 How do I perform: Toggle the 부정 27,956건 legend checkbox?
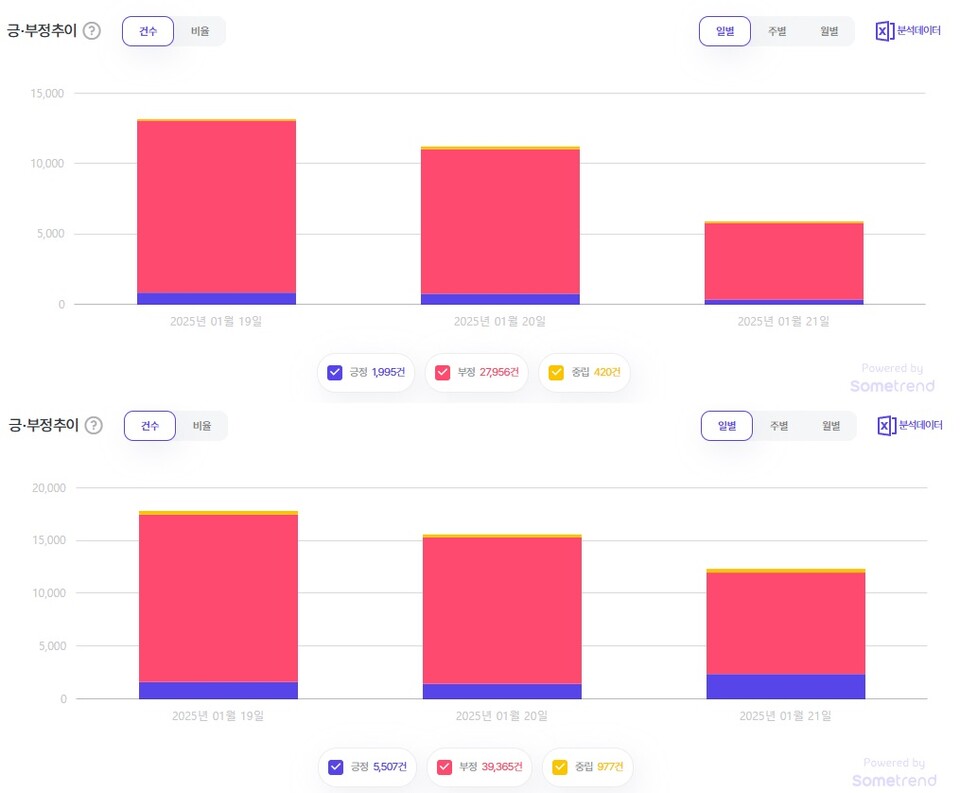point(443,373)
